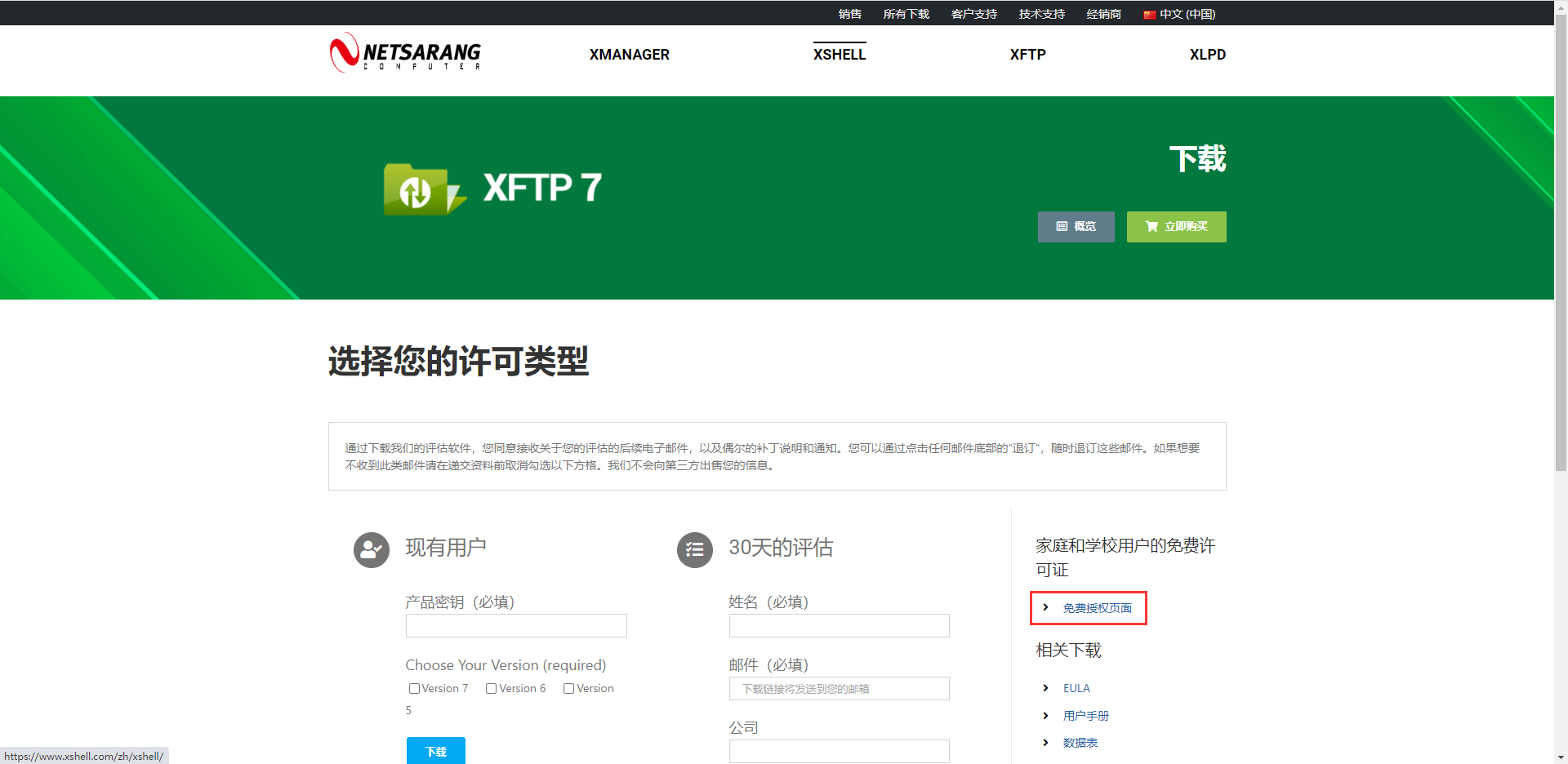
Task: Open the 中文 (中国) language selector
Action: (1179, 14)
